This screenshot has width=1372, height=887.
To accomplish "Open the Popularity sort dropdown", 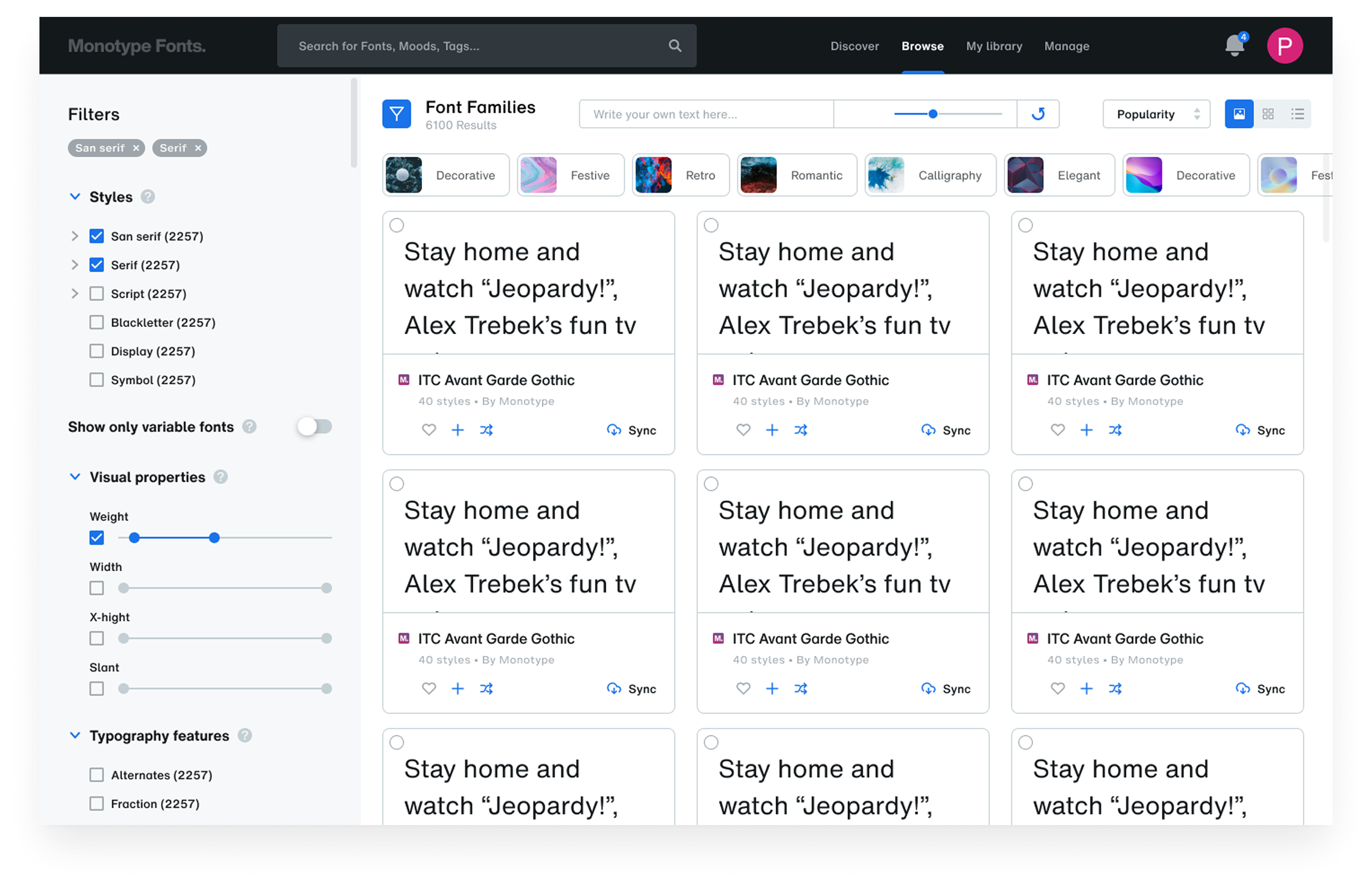I will (x=1156, y=114).
